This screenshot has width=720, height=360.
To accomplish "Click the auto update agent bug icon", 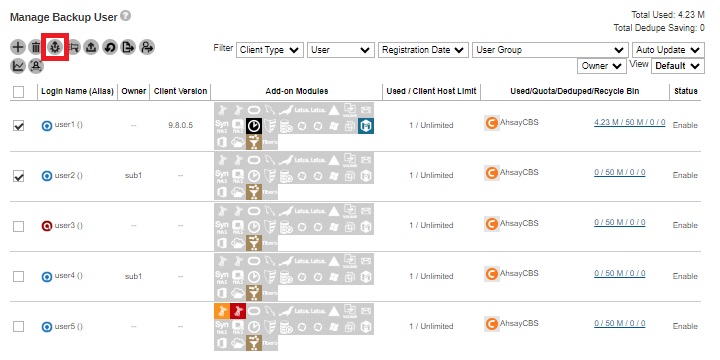I will [x=55, y=47].
